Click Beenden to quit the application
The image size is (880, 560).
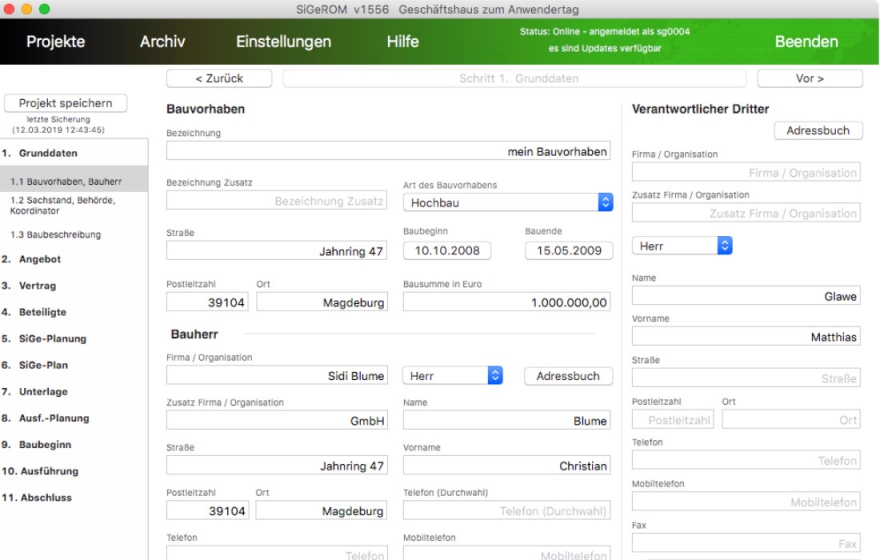[x=806, y=42]
